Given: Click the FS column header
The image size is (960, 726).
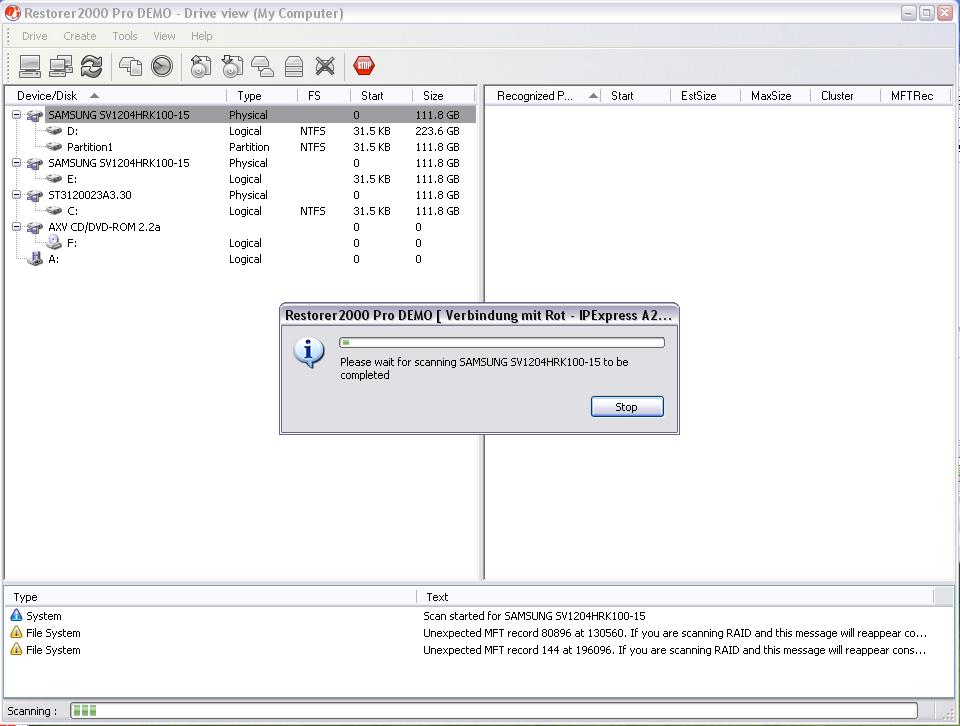Looking at the screenshot, I should (x=324, y=95).
